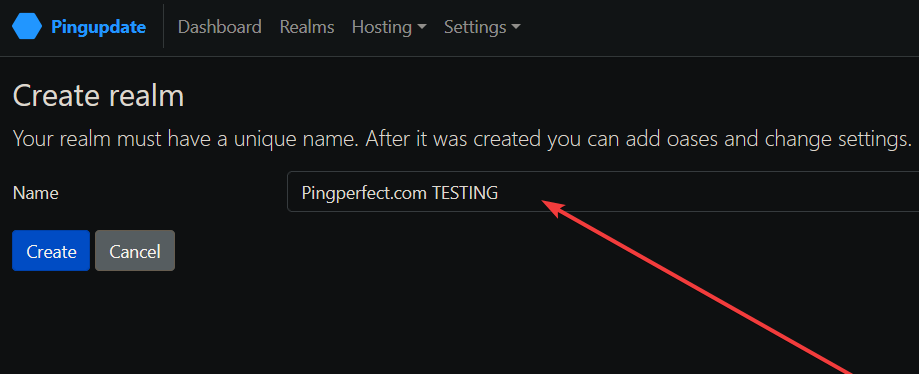Click the vertical divider beside Pingupdate brand
This screenshot has width=919, height=374.
click(x=164, y=26)
